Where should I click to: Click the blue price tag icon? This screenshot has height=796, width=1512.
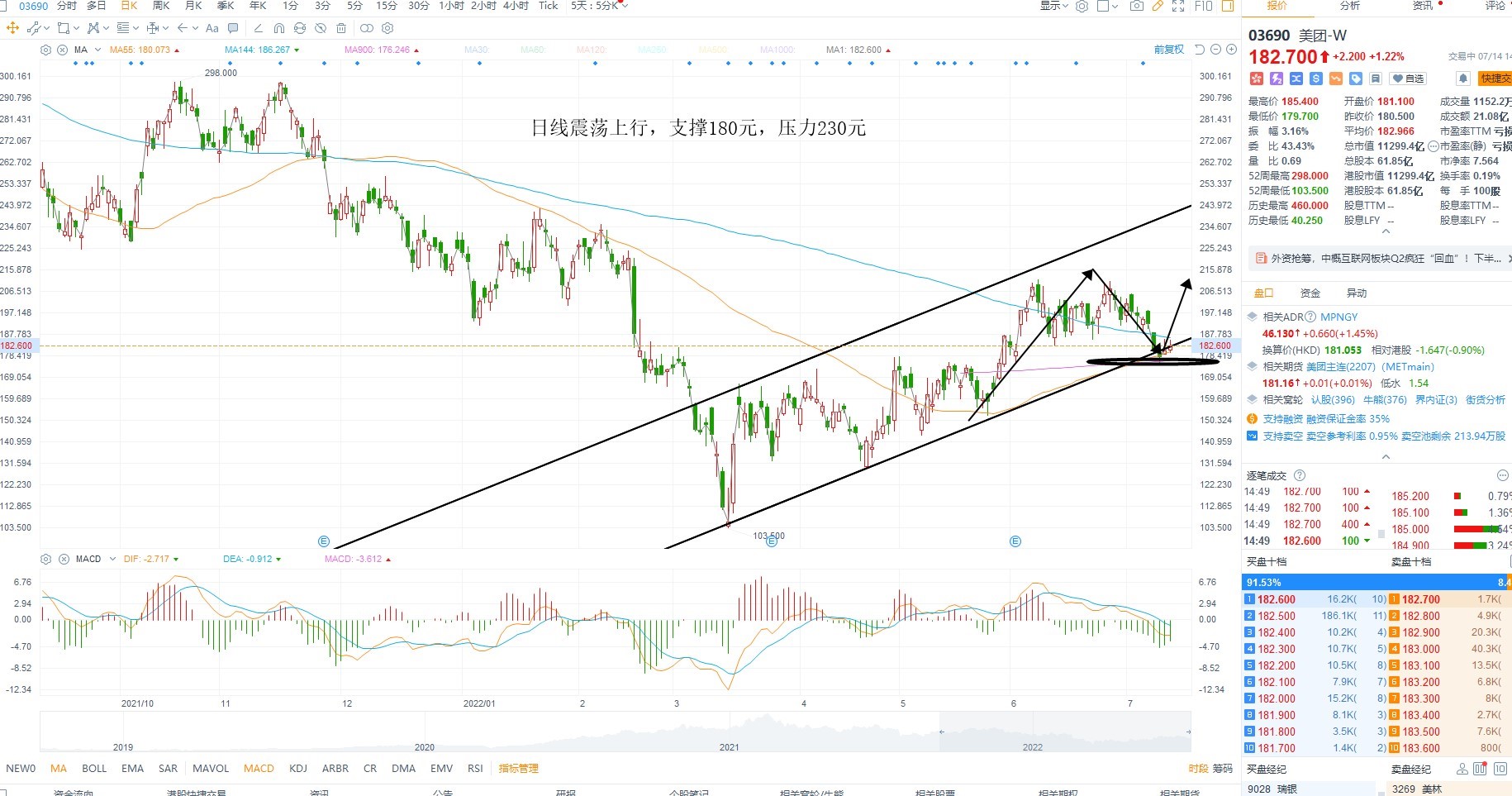1356,79
